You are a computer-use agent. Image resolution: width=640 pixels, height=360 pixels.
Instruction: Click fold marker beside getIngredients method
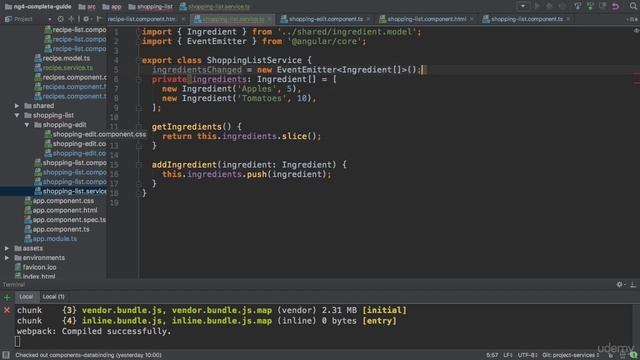139,127
